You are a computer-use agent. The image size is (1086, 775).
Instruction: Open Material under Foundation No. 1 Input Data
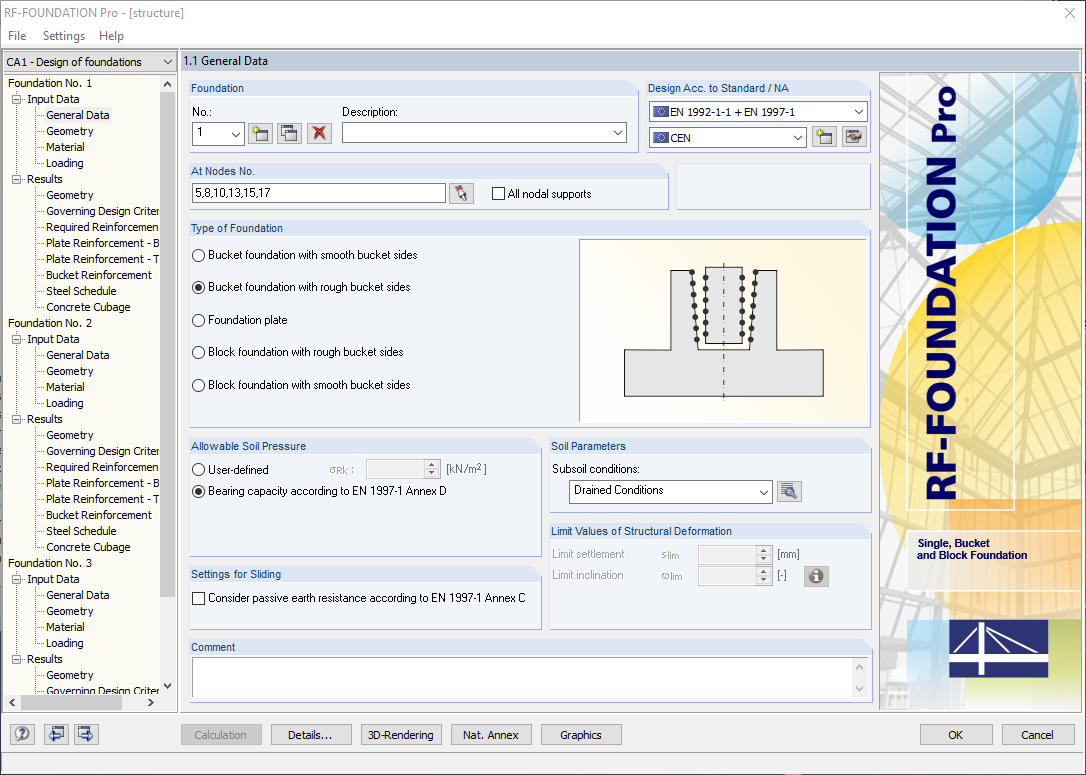click(x=65, y=147)
